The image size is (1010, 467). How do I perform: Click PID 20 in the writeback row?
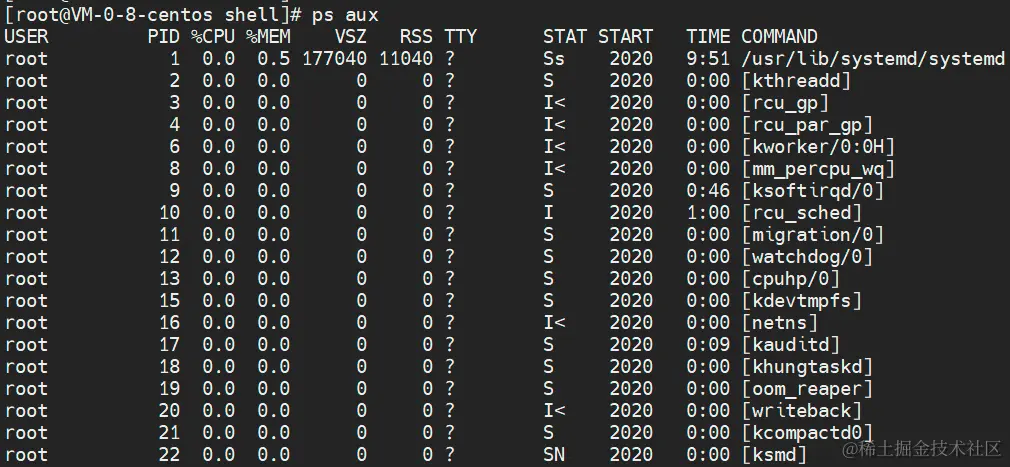pyautogui.click(x=169, y=410)
